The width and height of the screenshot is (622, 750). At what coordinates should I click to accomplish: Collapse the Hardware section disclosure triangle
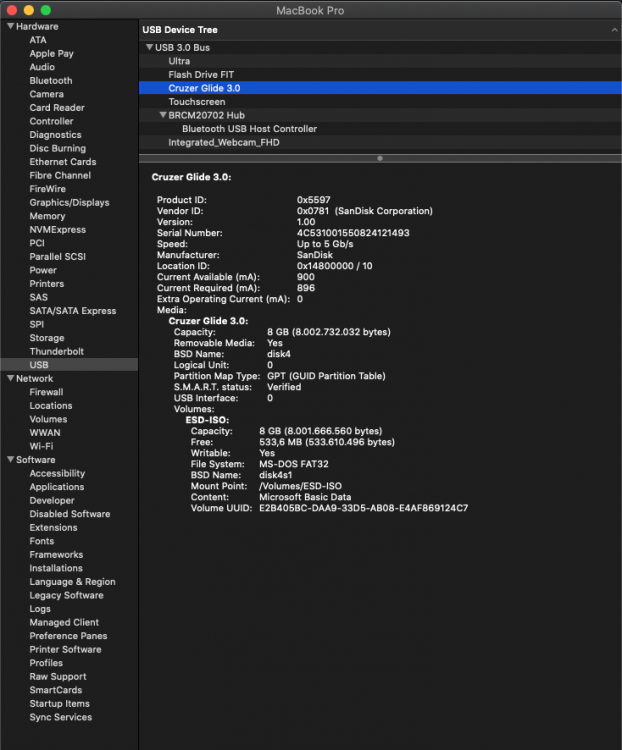click(x=9, y=26)
